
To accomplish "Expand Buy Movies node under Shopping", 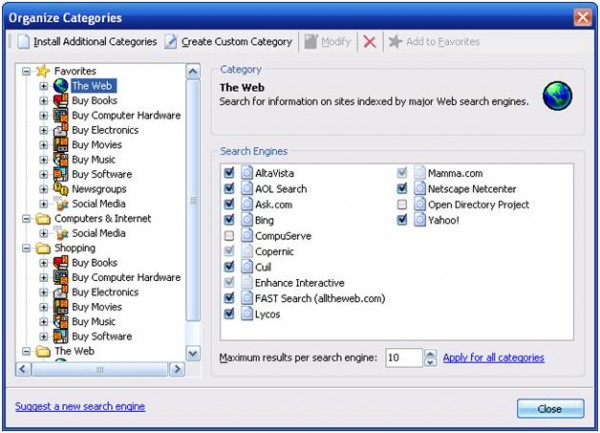I will (44, 307).
